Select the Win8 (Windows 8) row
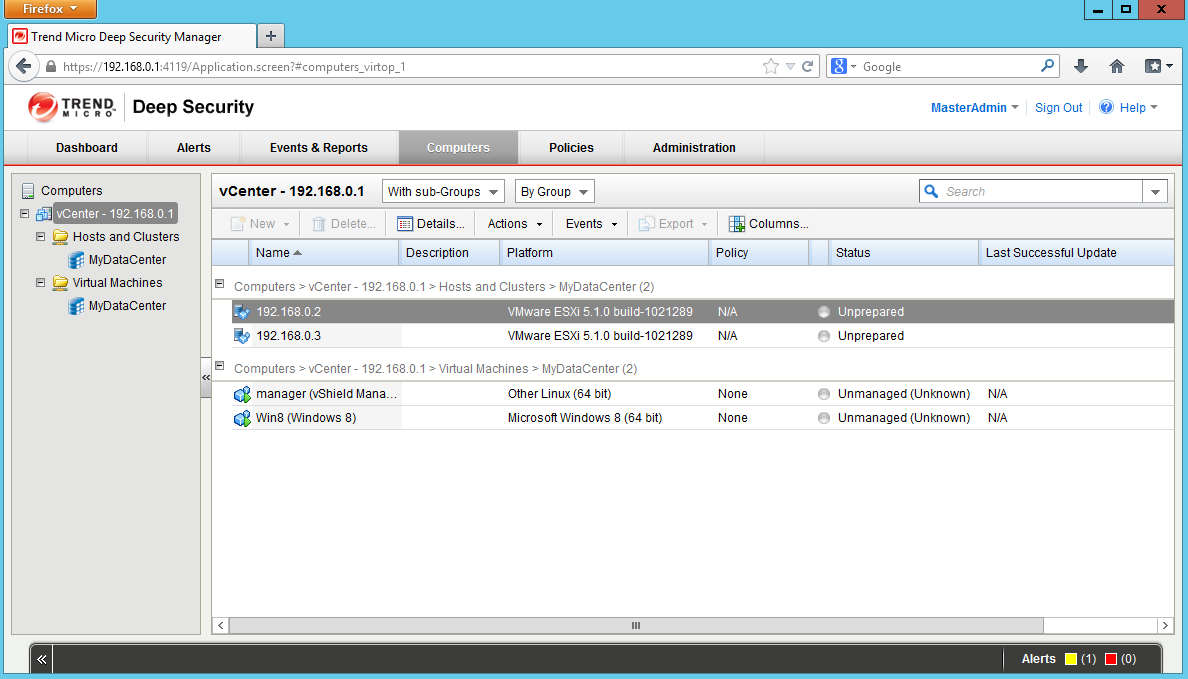Screen dimensions: 1188x679 702,418
